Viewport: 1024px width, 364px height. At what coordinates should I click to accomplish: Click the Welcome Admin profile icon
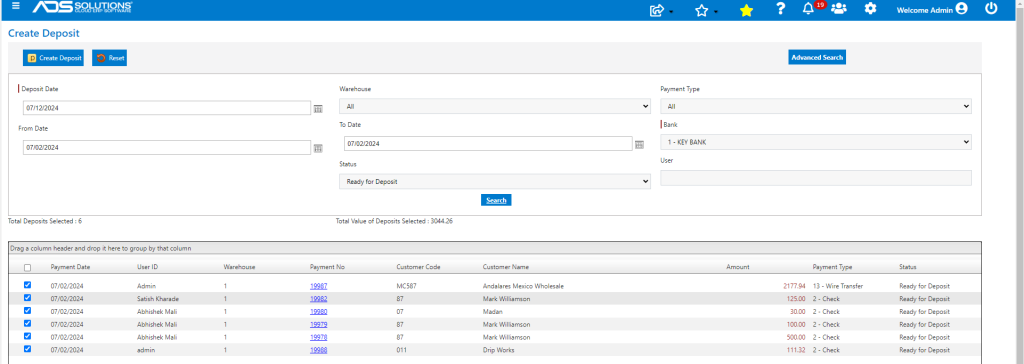[x=961, y=9]
